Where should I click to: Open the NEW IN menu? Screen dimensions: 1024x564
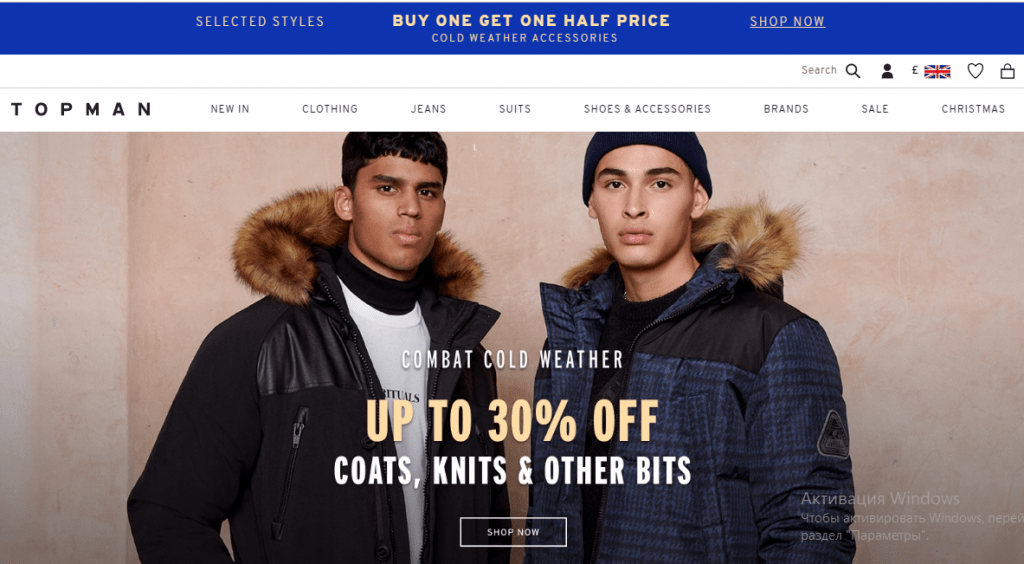coord(230,109)
